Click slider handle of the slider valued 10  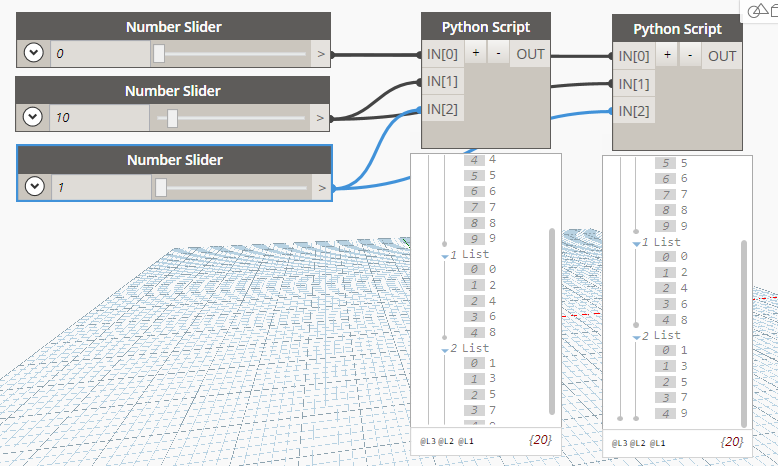pyautogui.click(x=172, y=118)
